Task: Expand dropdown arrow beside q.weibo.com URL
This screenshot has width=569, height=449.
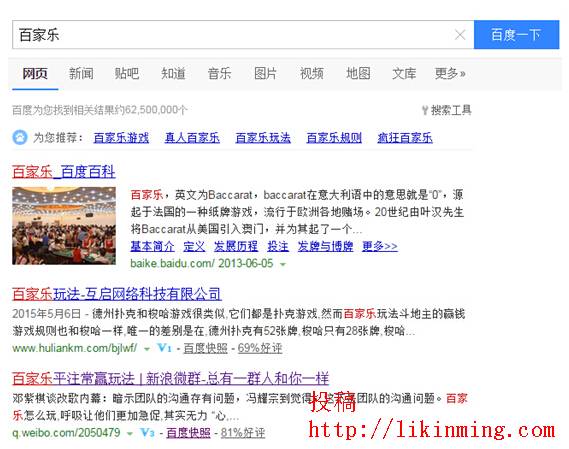Action: [x=130, y=433]
